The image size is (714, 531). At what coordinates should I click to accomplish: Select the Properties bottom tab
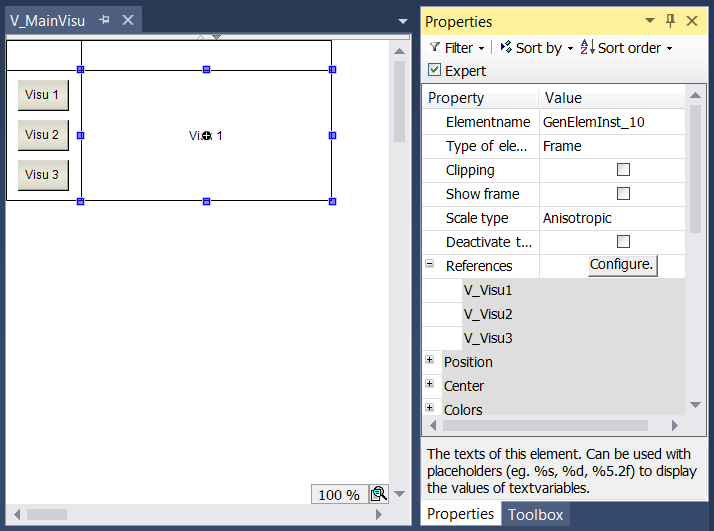tap(460, 514)
